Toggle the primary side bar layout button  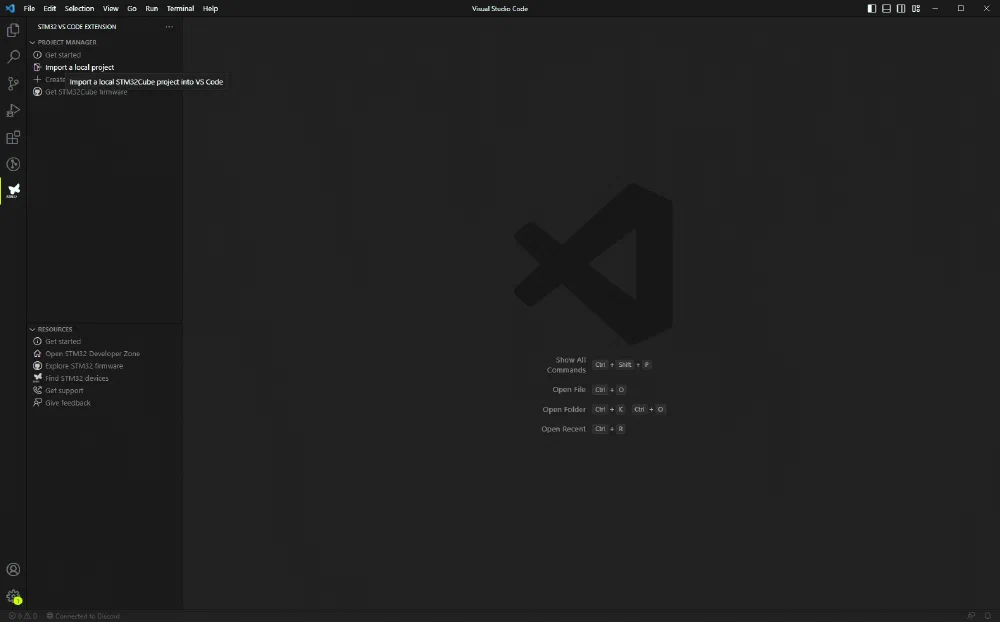click(x=872, y=8)
